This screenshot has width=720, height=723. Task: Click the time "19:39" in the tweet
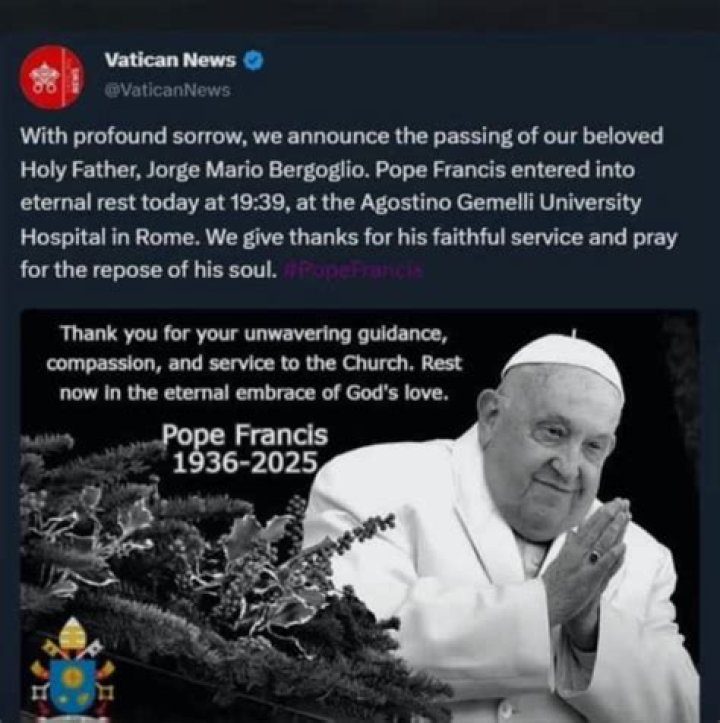pyautogui.click(x=259, y=203)
